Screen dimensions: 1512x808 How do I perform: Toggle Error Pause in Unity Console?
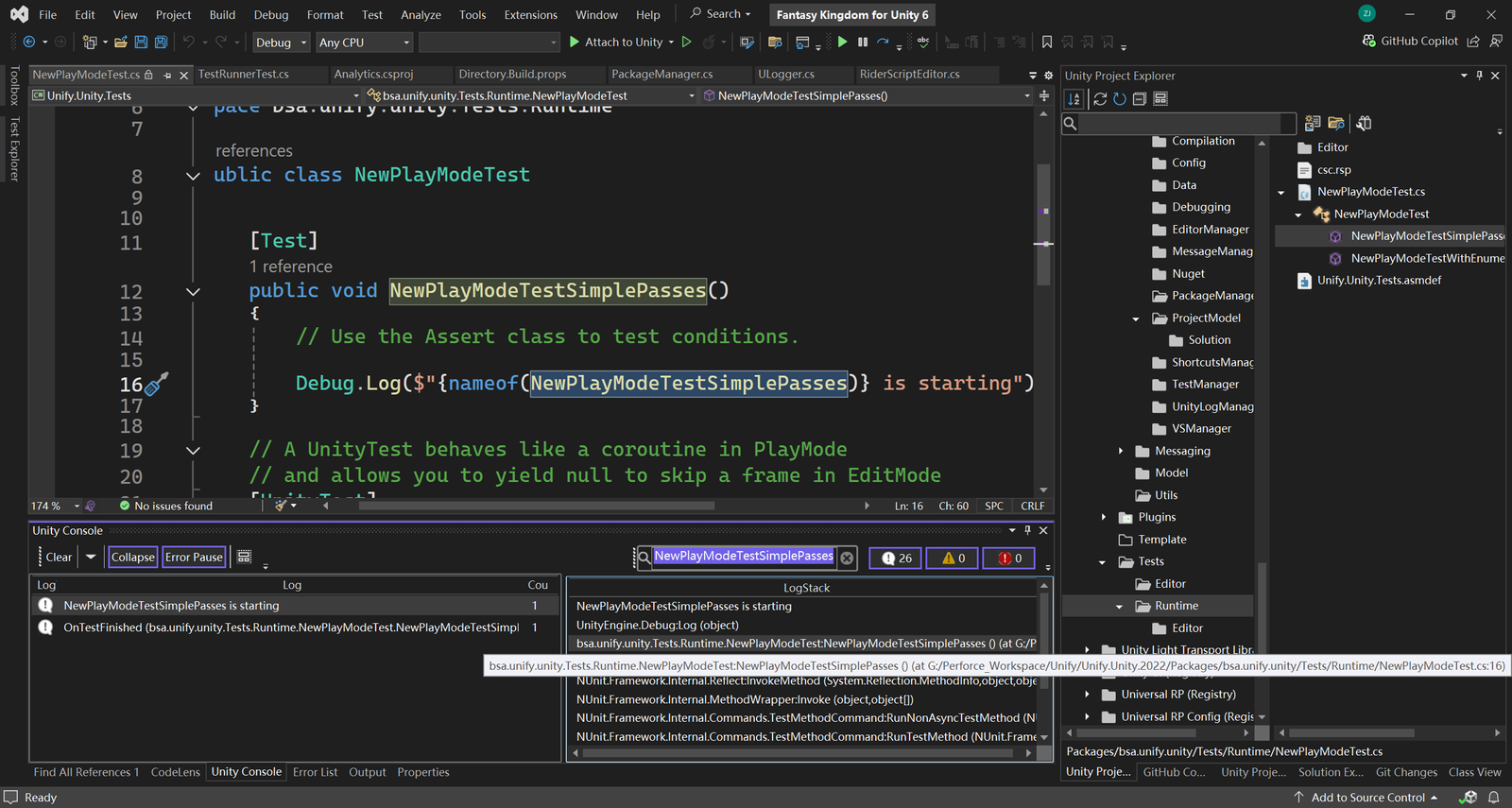(x=194, y=558)
